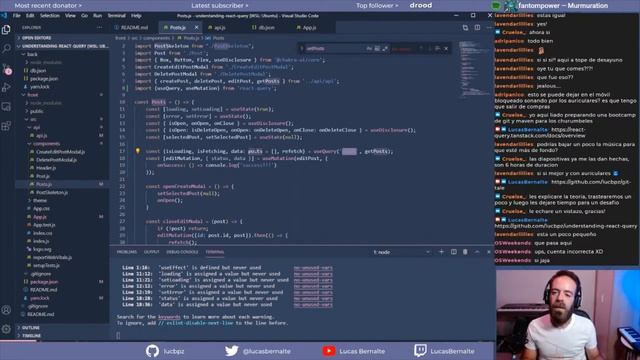This screenshot has height=360, width=640.
Task: Open the Explorer view in activity bar
Action: point(6,29)
